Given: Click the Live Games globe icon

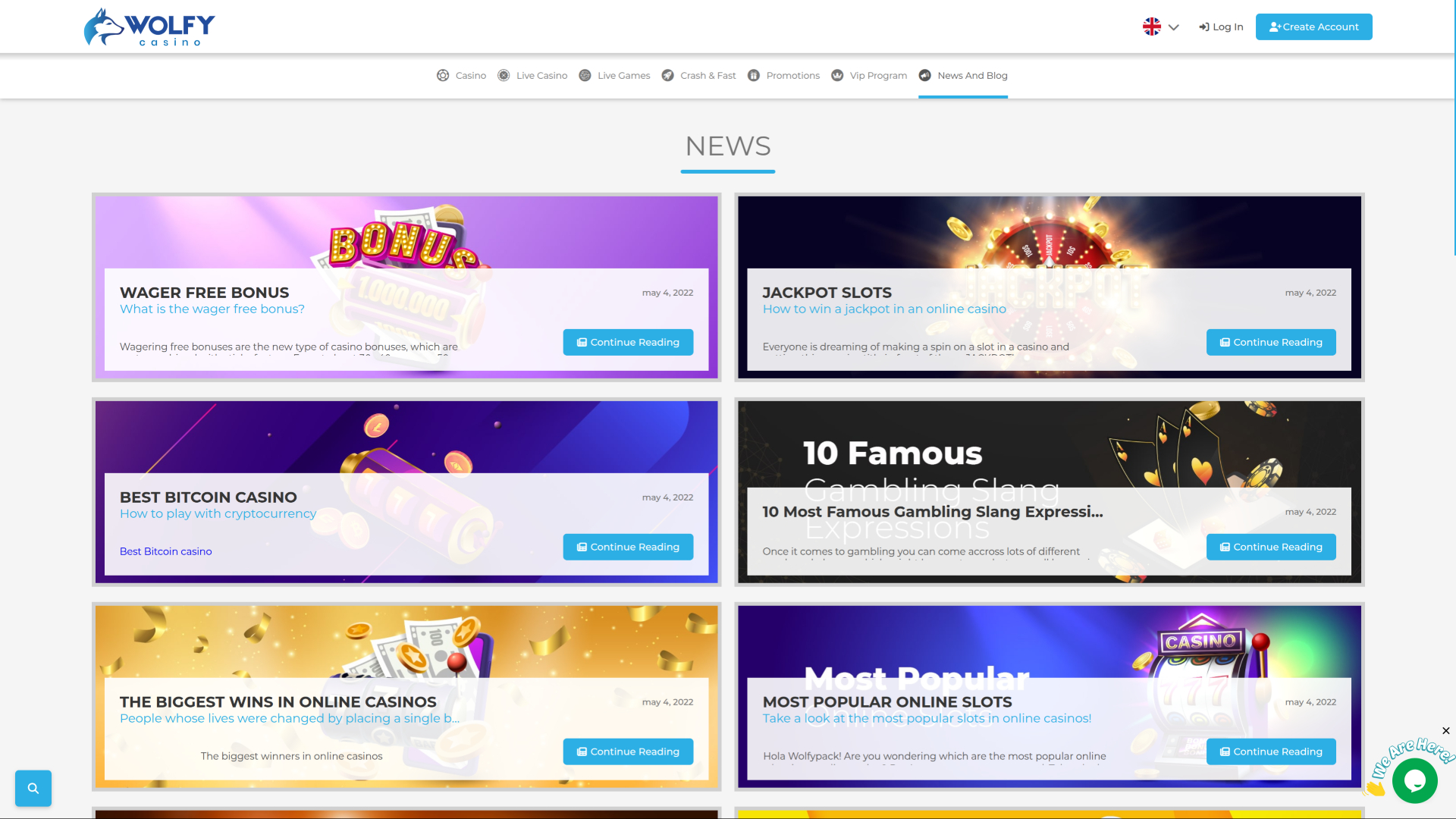Looking at the screenshot, I should [x=585, y=75].
